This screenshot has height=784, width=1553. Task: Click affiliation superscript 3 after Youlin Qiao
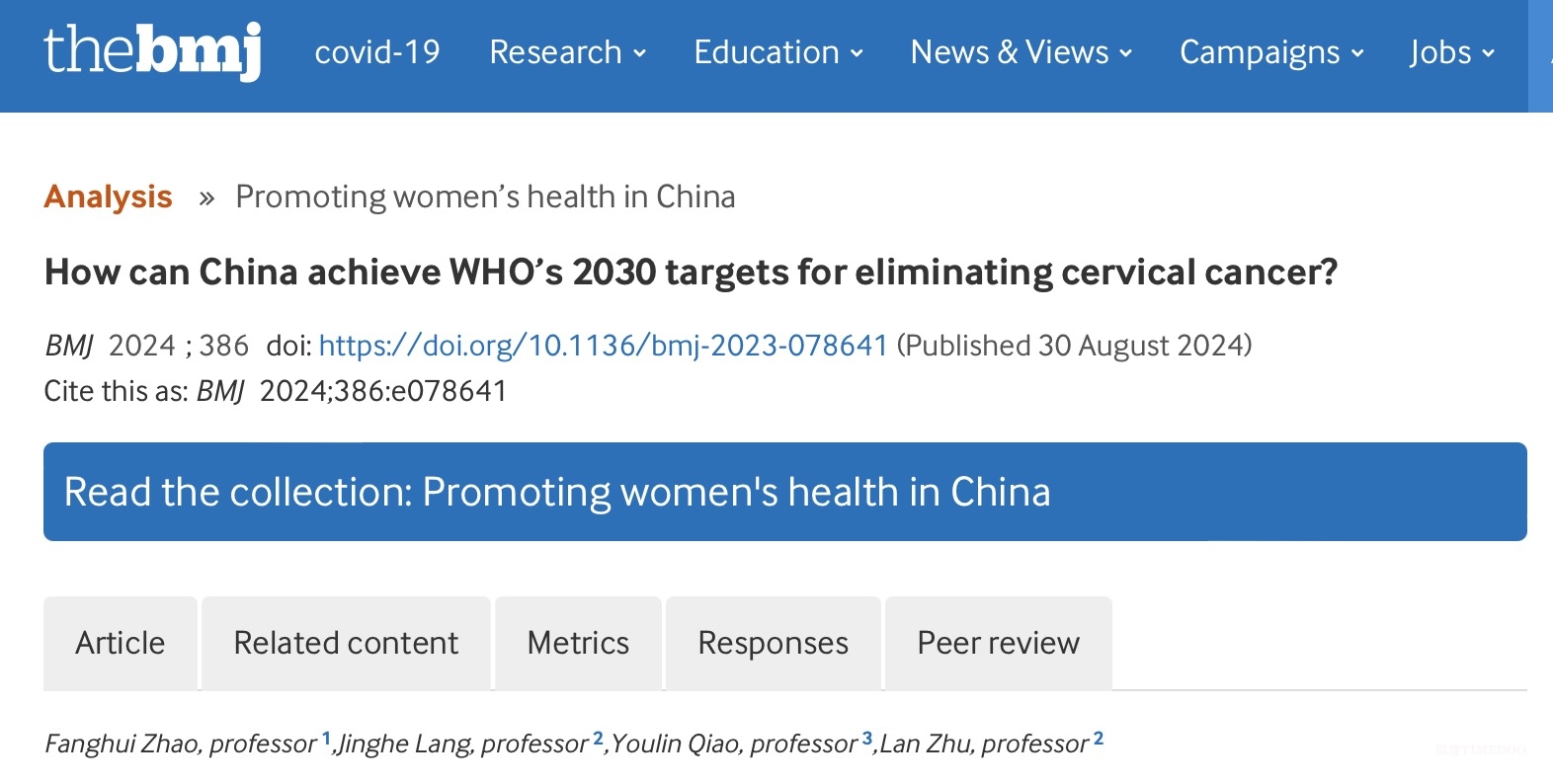tap(866, 738)
